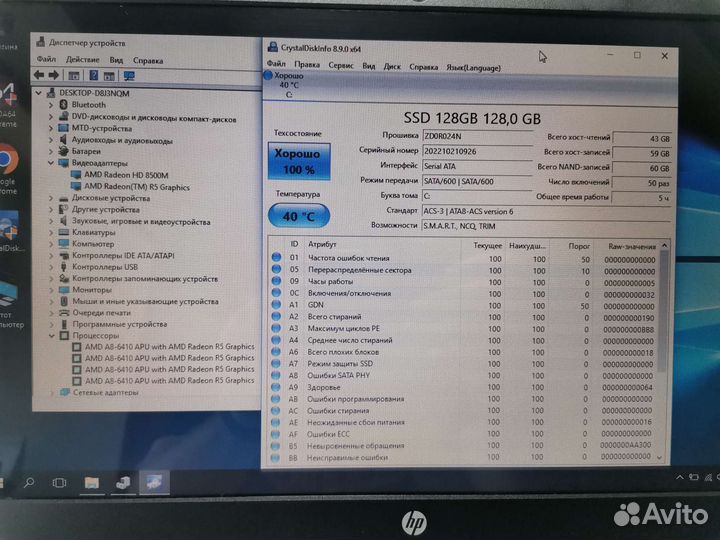Screen dimensions: 720x540
Task: Show hidden tray icons chevron
Action: pos(680,478)
